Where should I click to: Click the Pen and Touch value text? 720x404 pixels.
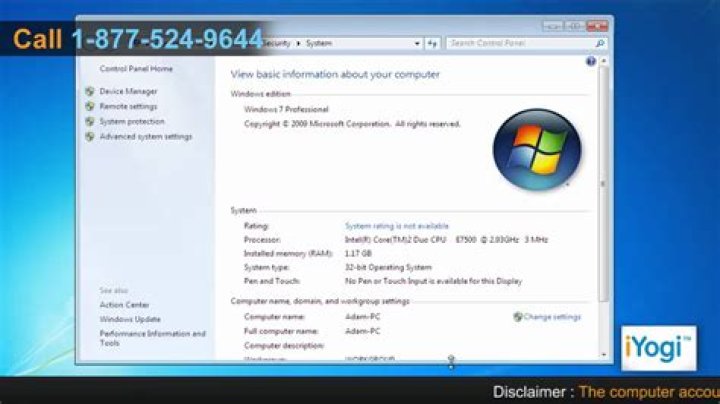[x=433, y=281]
